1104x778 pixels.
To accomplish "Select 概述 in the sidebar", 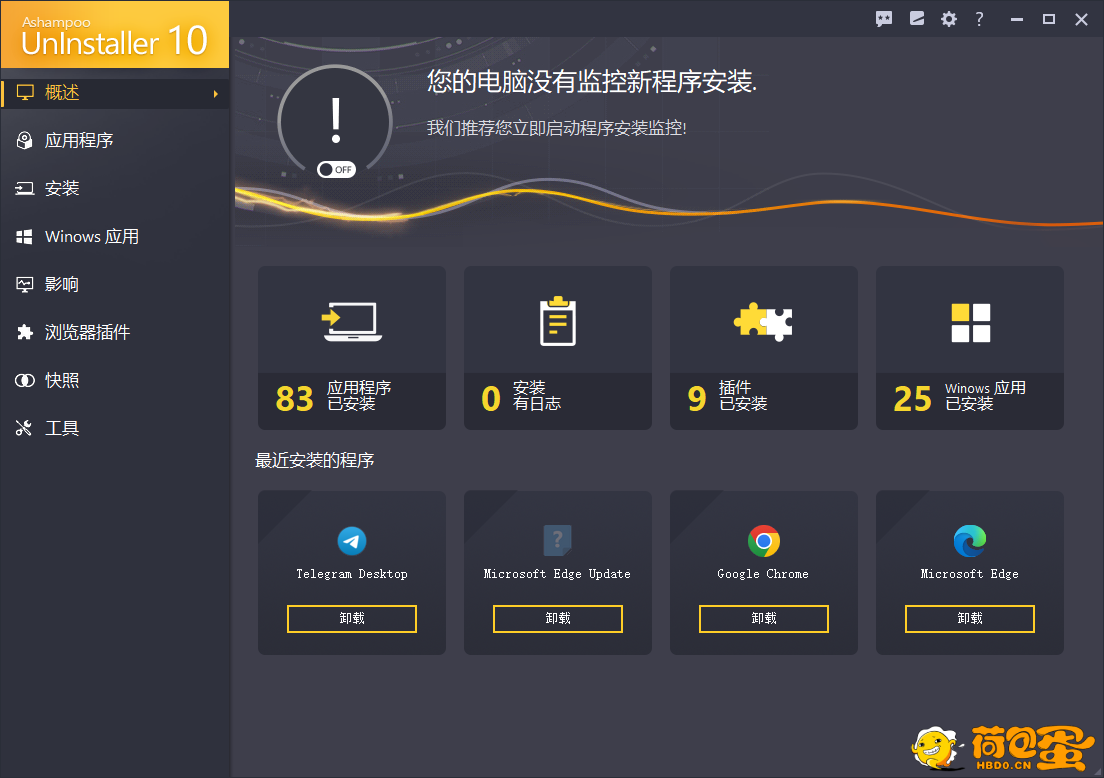I will coord(115,93).
